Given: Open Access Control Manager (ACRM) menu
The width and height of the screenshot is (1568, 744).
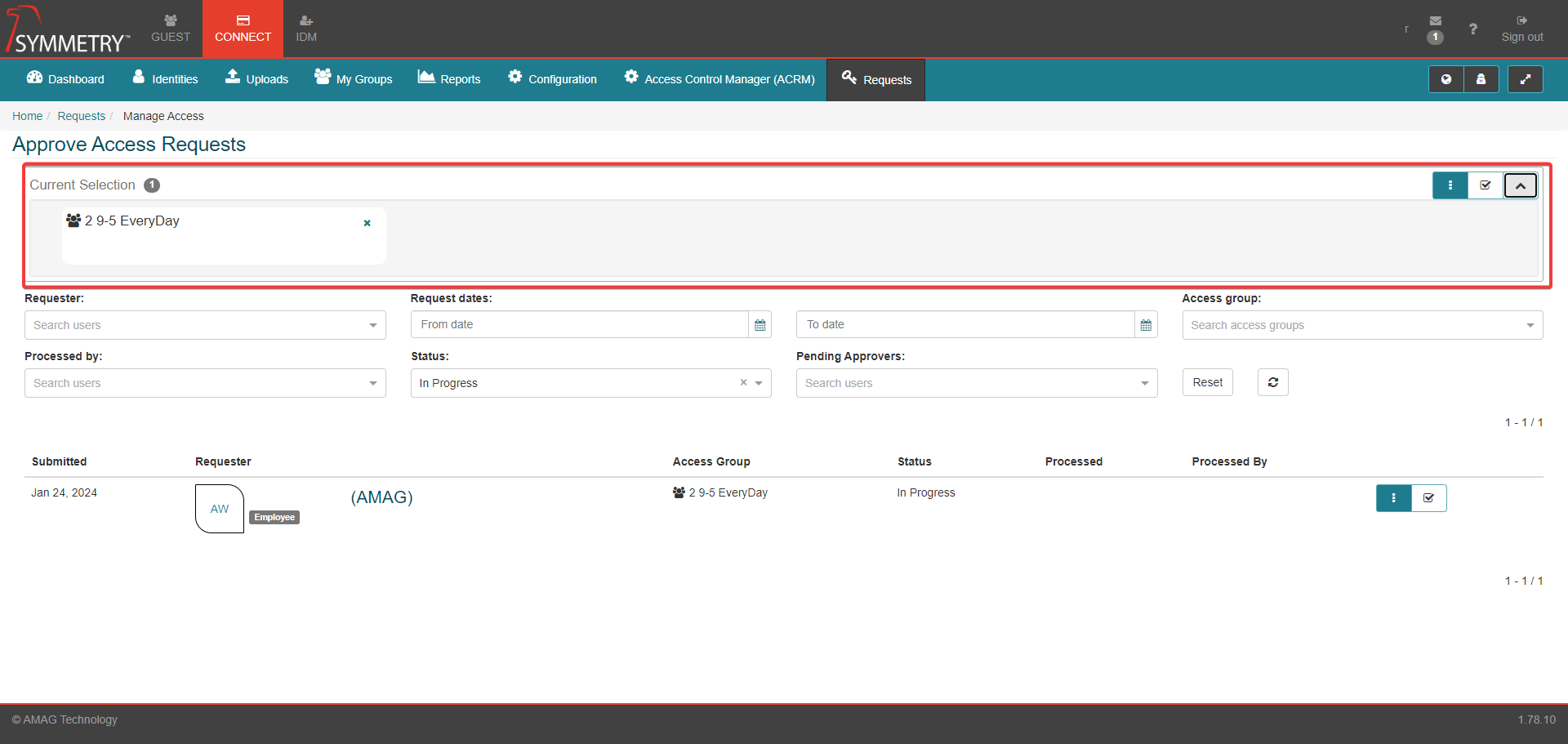Looking at the screenshot, I should coord(719,79).
